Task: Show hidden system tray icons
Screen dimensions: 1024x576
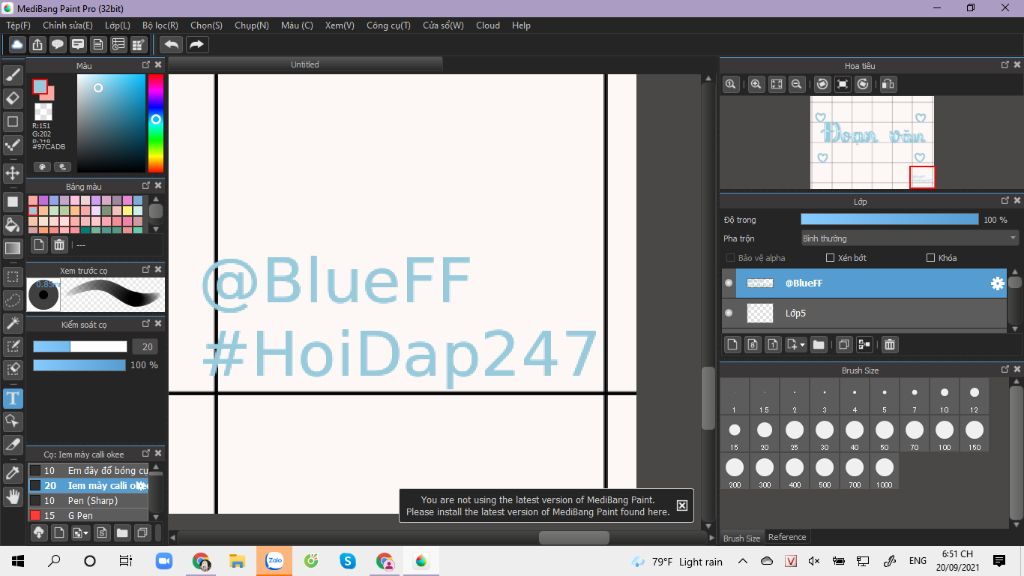Action: click(x=743, y=561)
